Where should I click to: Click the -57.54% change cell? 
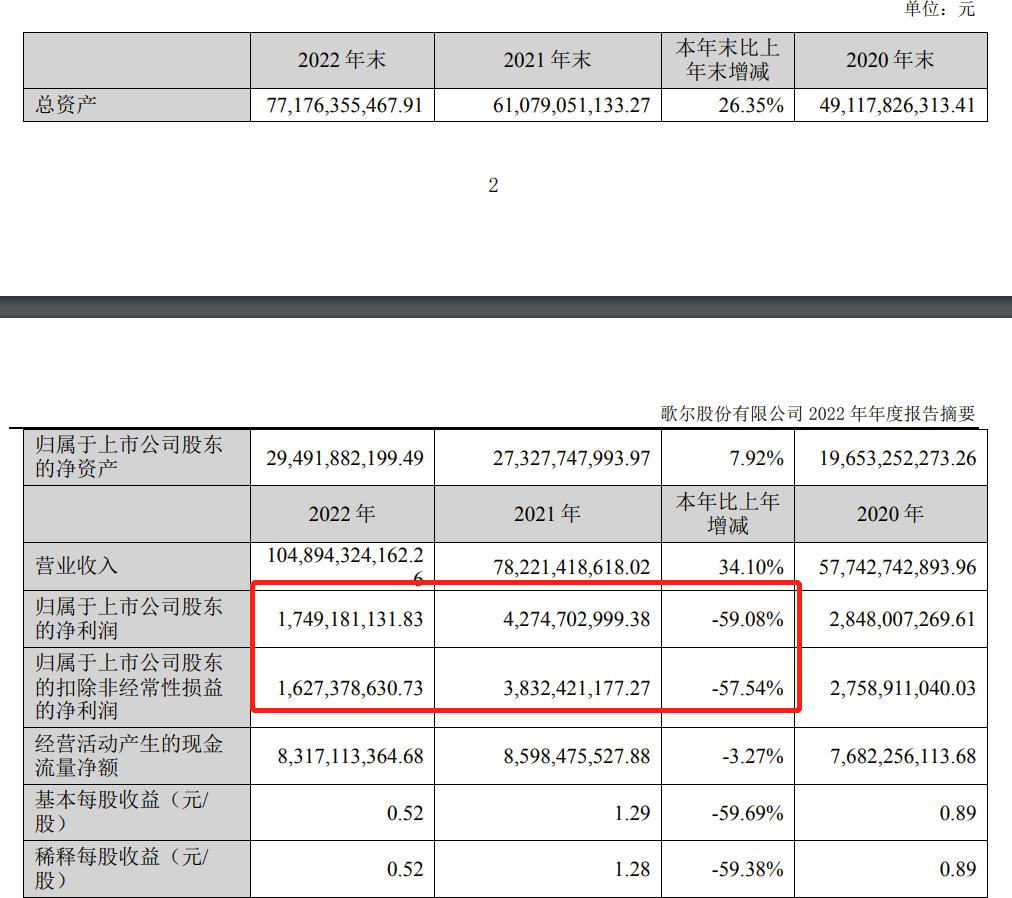(x=752, y=688)
